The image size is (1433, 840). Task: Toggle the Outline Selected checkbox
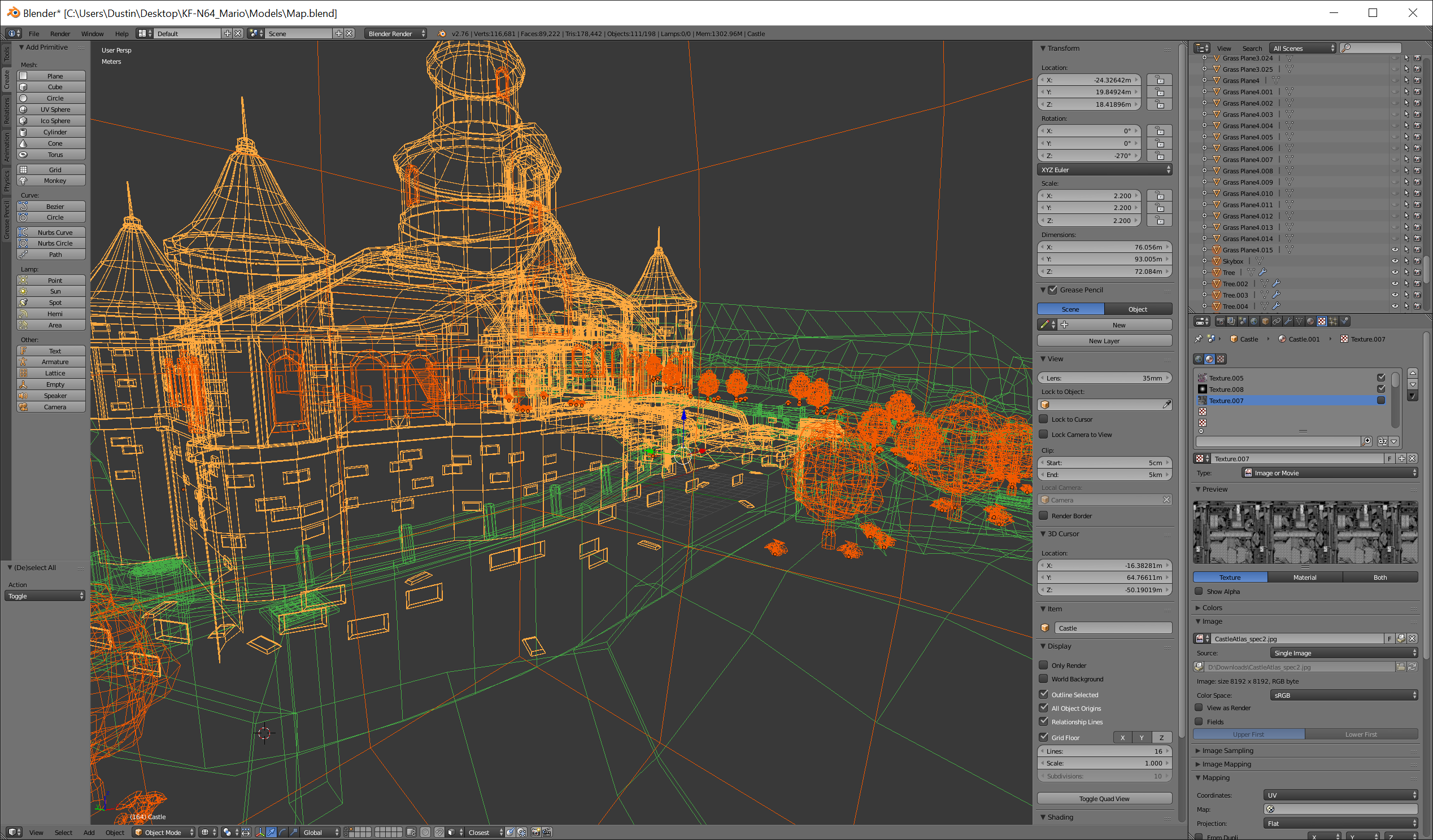[x=1044, y=693]
